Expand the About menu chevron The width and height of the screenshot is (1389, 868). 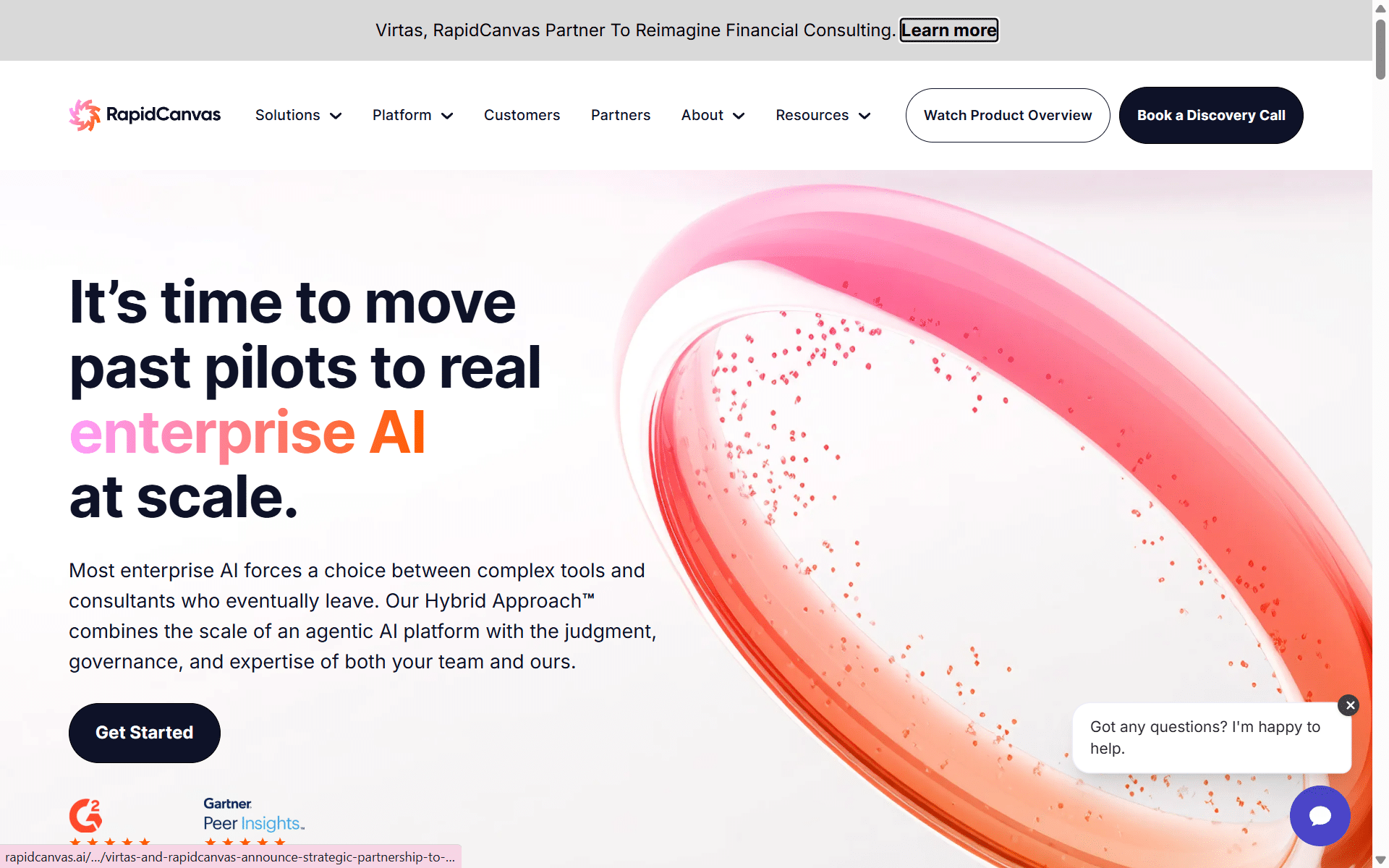pyautogui.click(x=739, y=116)
